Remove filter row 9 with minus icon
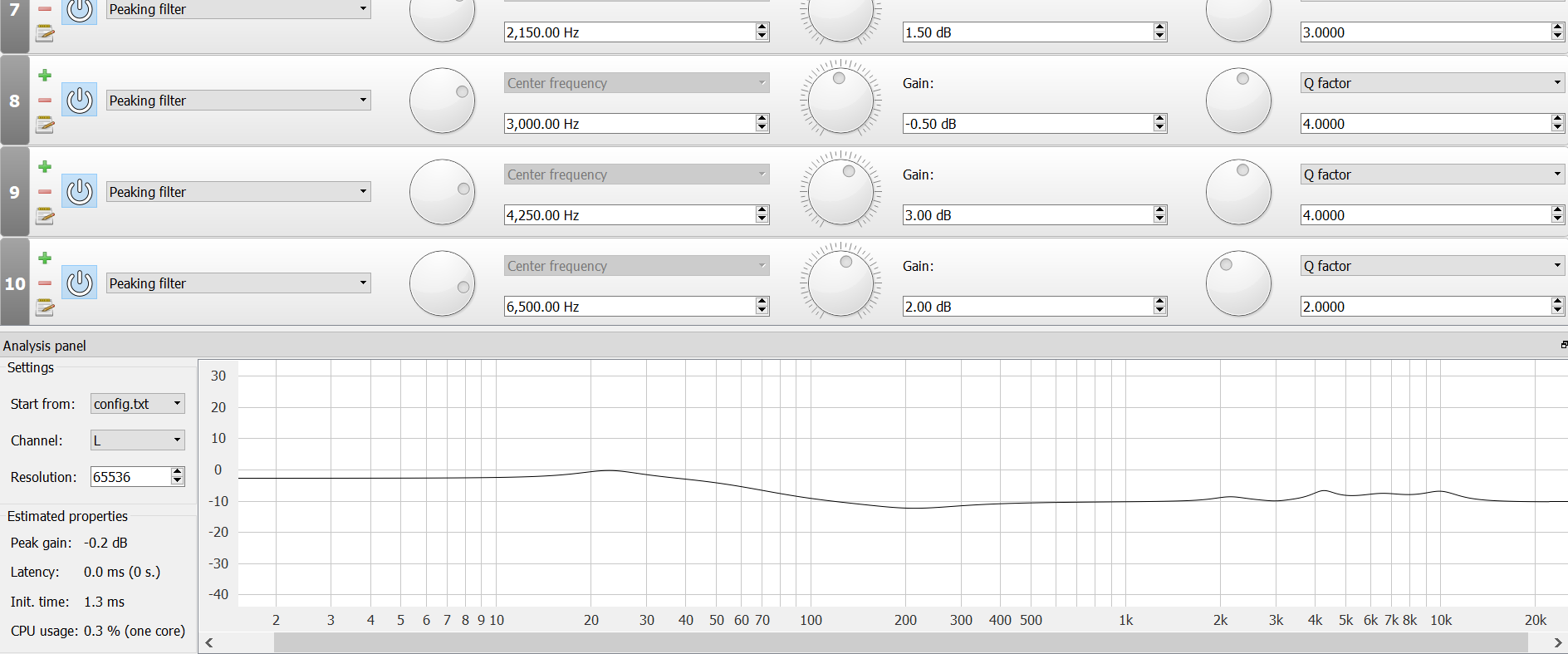 tap(45, 192)
